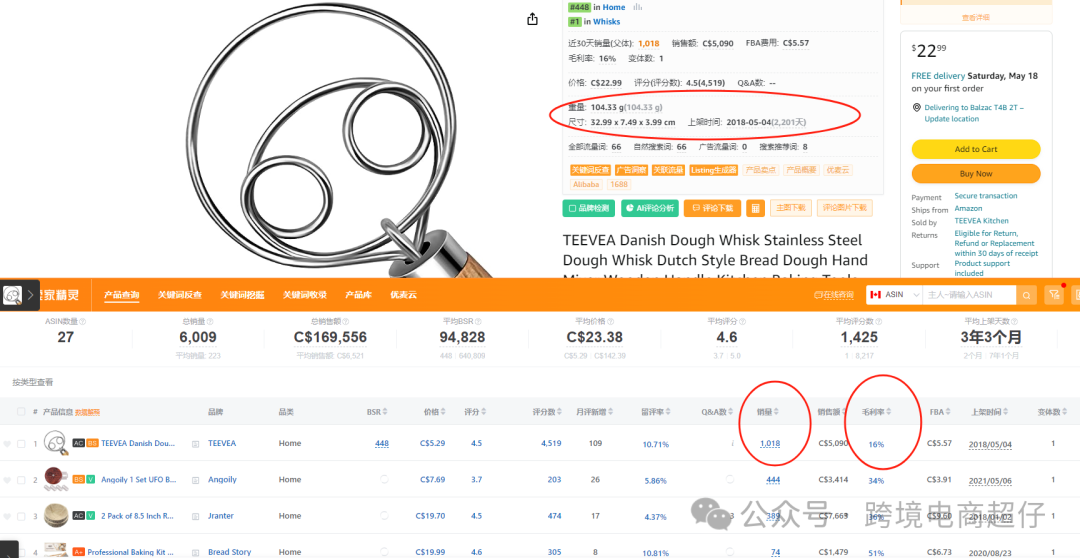Click the heart icon on the Jranter row
Screen dimensions: 1080x558
[7, 516]
